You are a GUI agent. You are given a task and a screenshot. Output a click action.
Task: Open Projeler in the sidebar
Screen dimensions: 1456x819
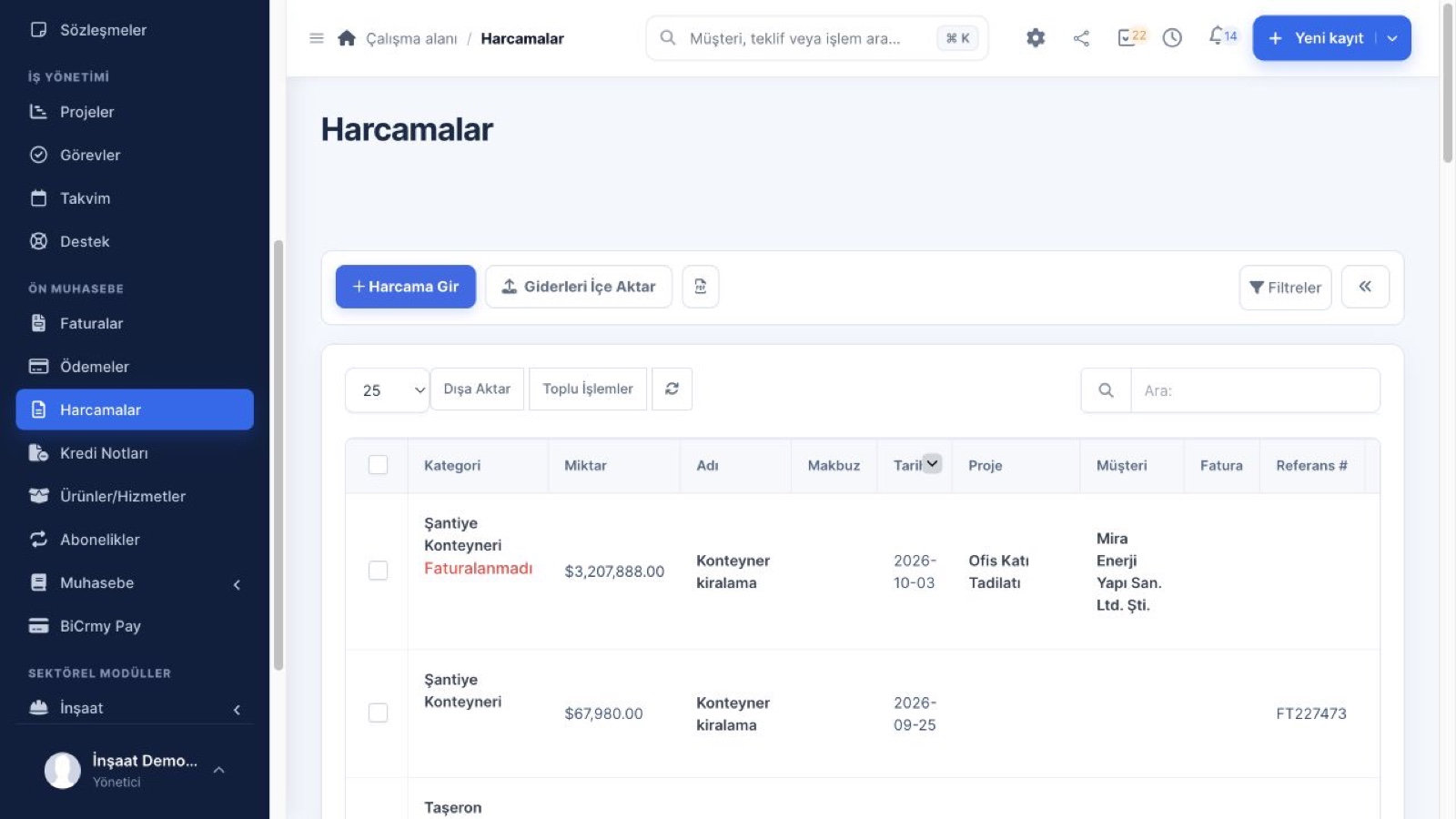[135, 112]
